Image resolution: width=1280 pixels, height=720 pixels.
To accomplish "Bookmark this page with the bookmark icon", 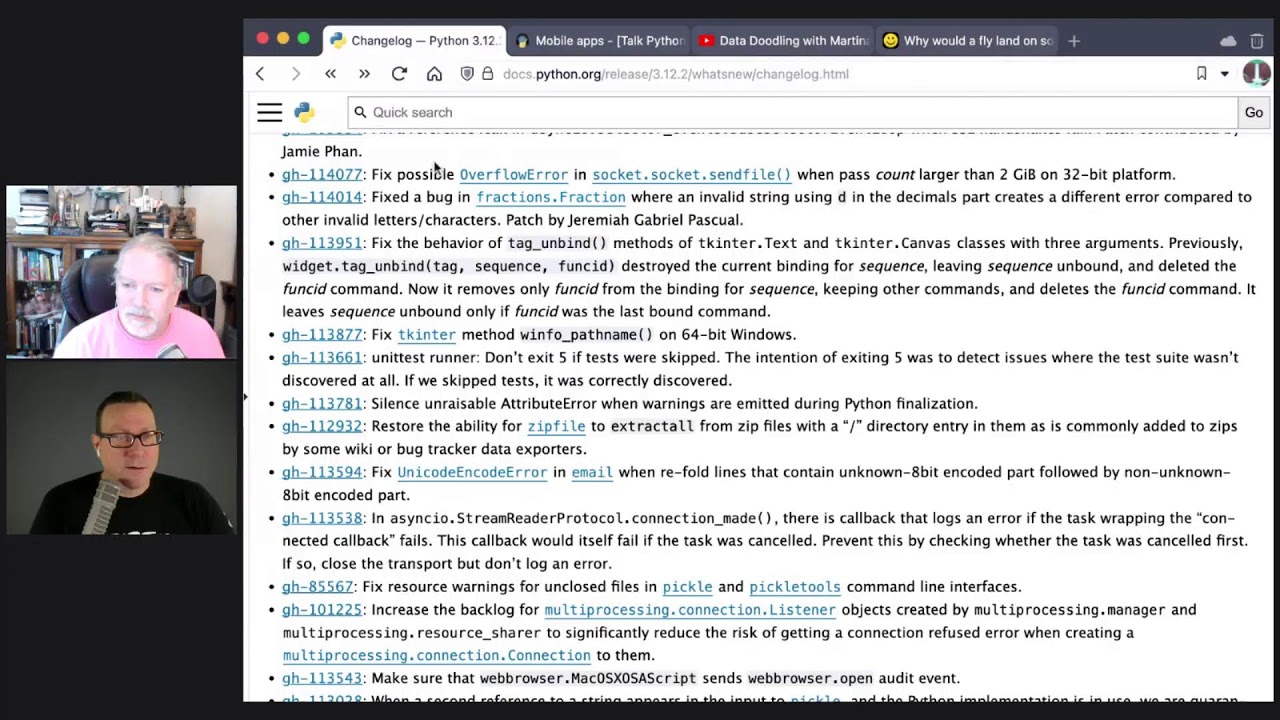I will pyautogui.click(x=1202, y=74).
